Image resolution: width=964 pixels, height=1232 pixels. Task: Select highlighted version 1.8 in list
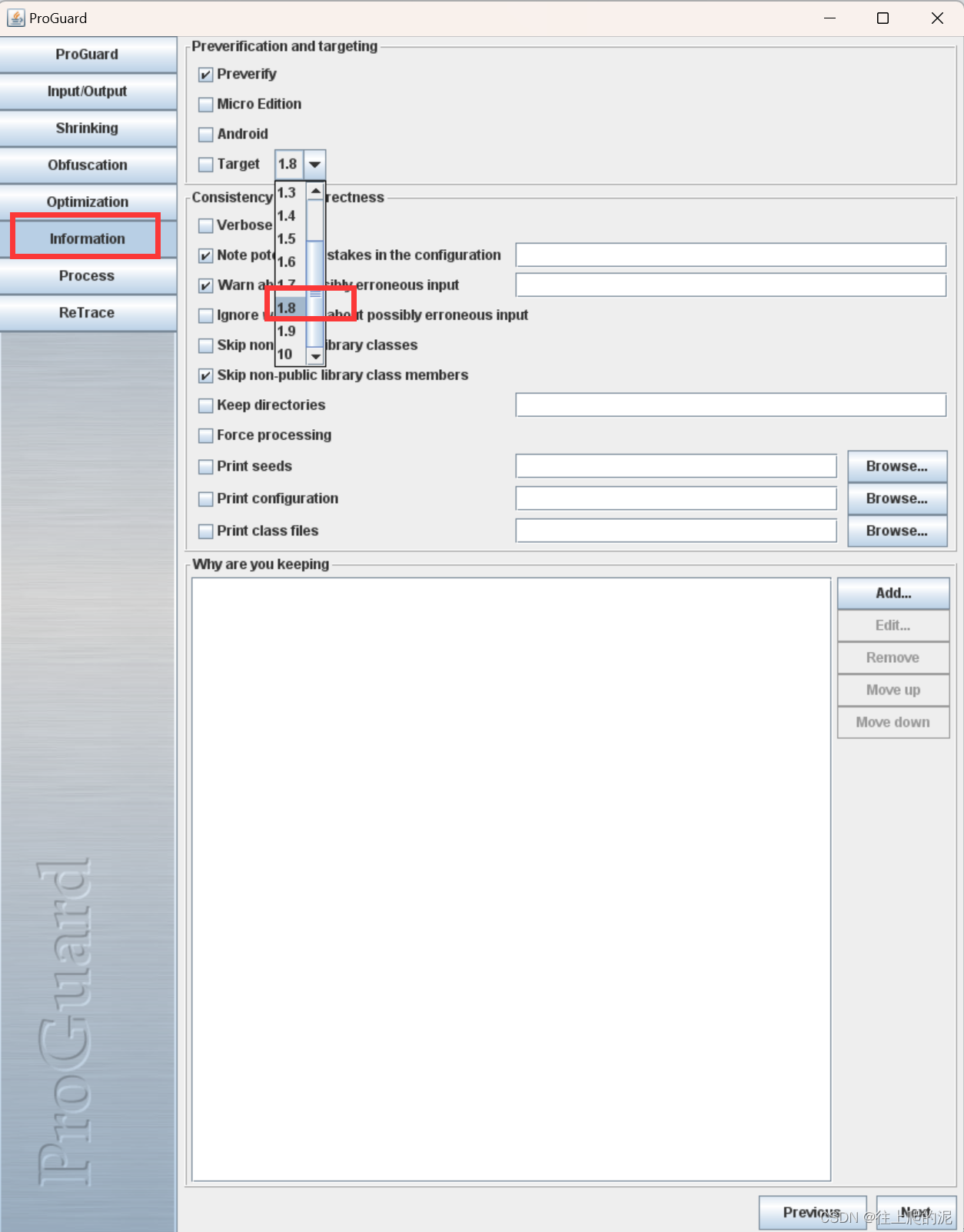291,308
